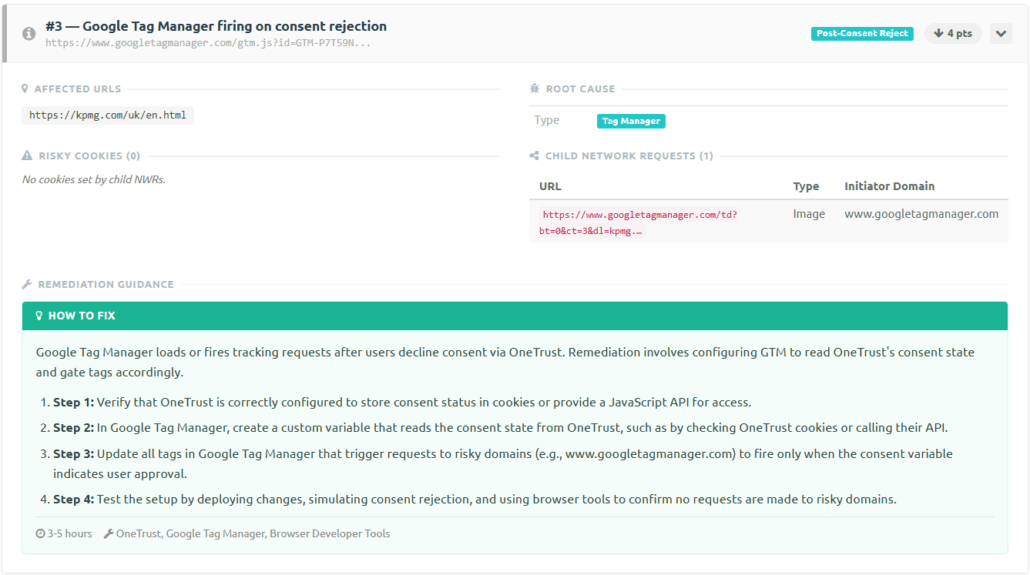
Task: Click the bug icon next to Root Cause
Action: click(535, 89)
